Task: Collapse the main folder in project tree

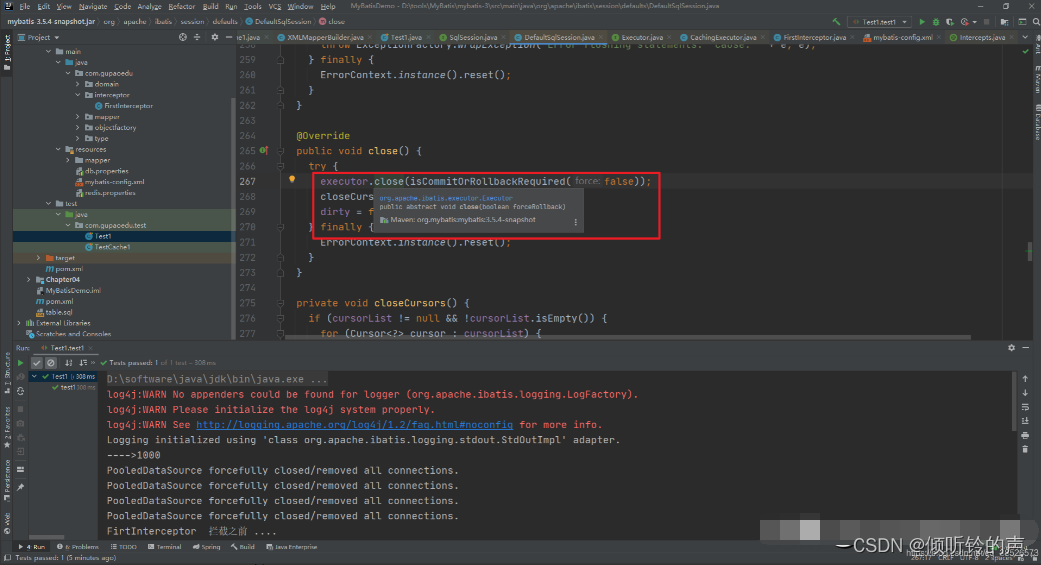Action: 48,51
